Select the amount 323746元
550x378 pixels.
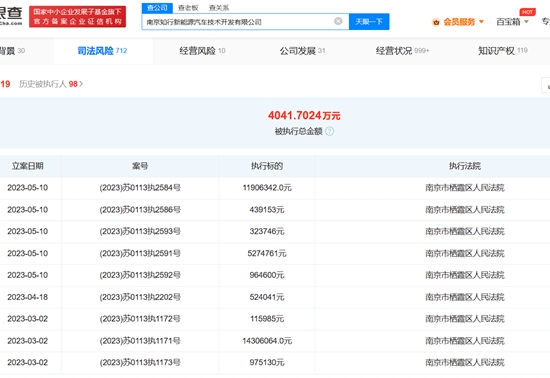[x=267, y=231]
